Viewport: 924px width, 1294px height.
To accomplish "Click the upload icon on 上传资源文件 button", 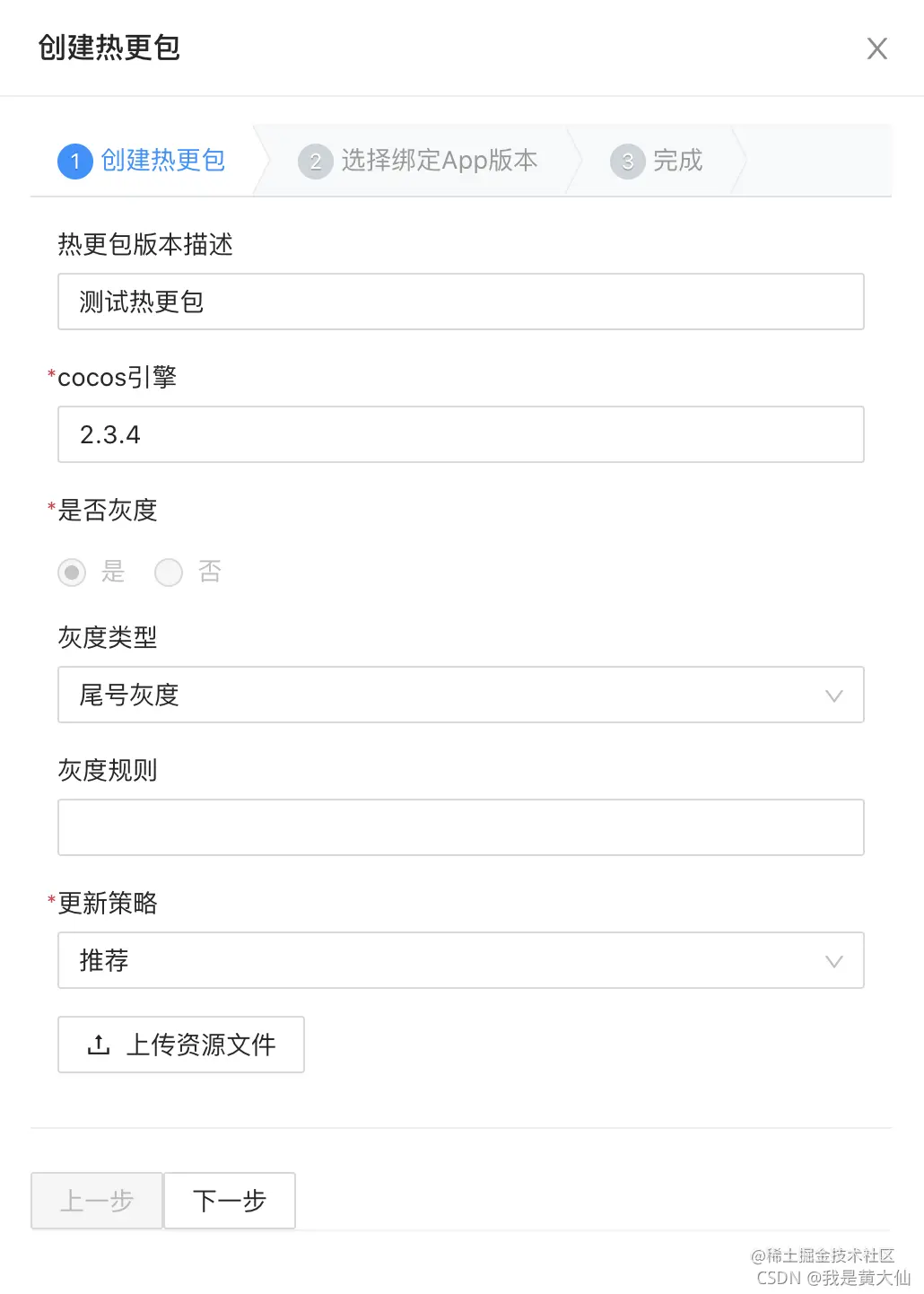I will click(99, 1045).
